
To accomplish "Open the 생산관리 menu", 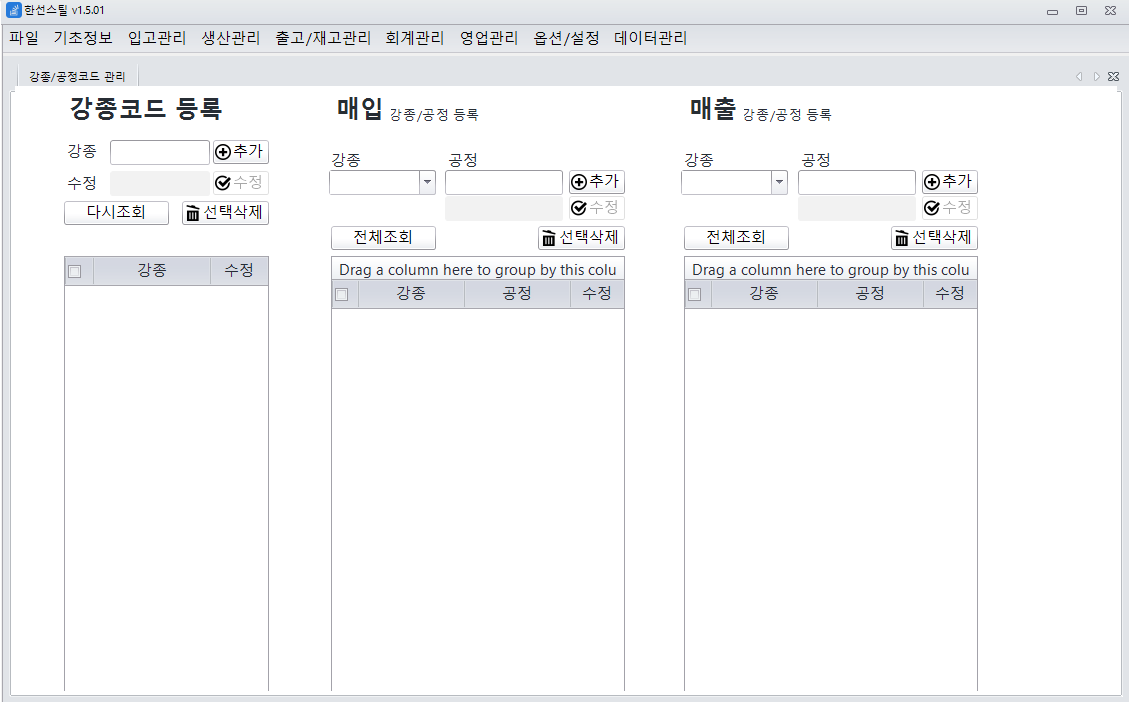I will (x=230, y=38).
